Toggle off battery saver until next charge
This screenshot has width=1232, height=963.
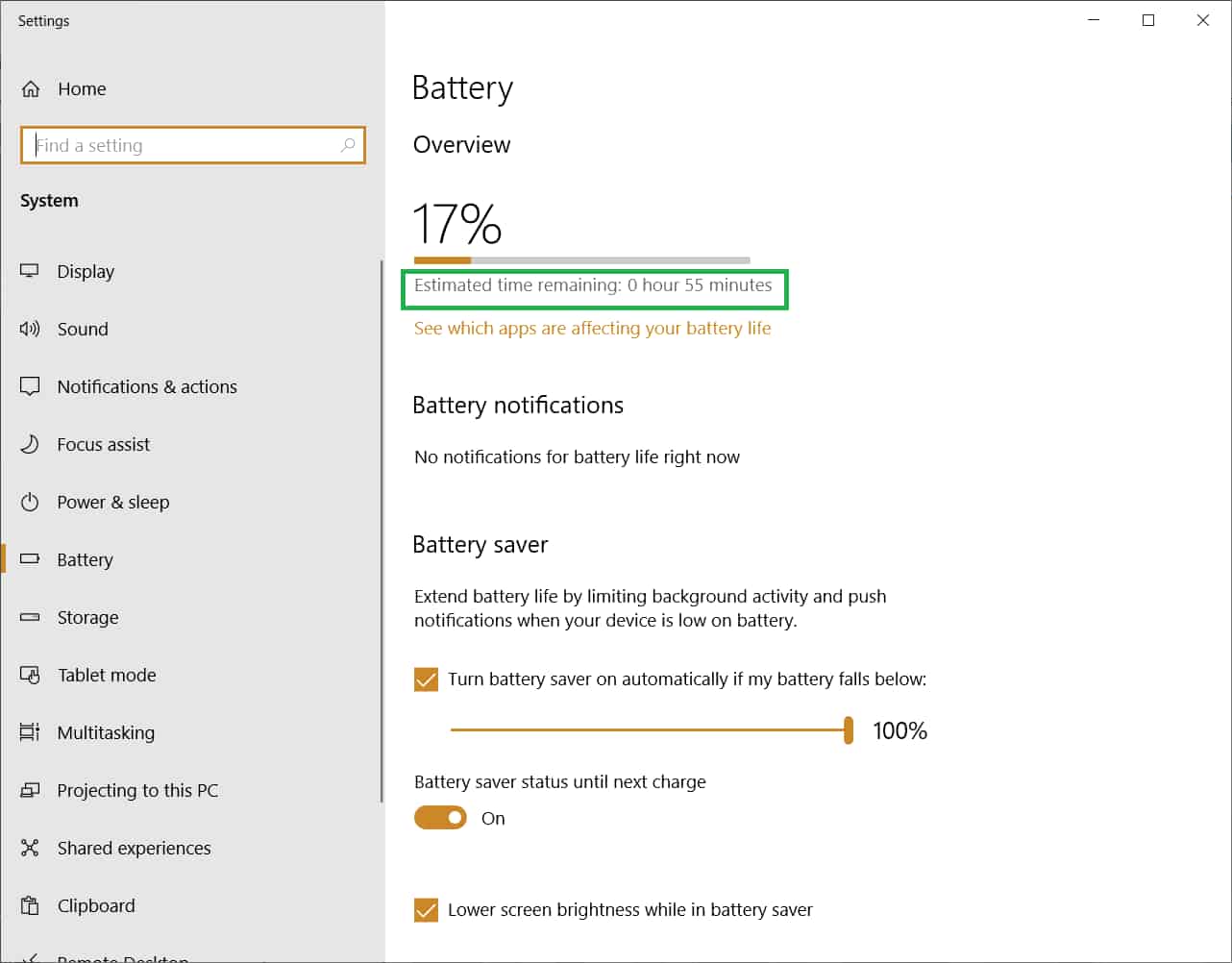pos(440,817)
